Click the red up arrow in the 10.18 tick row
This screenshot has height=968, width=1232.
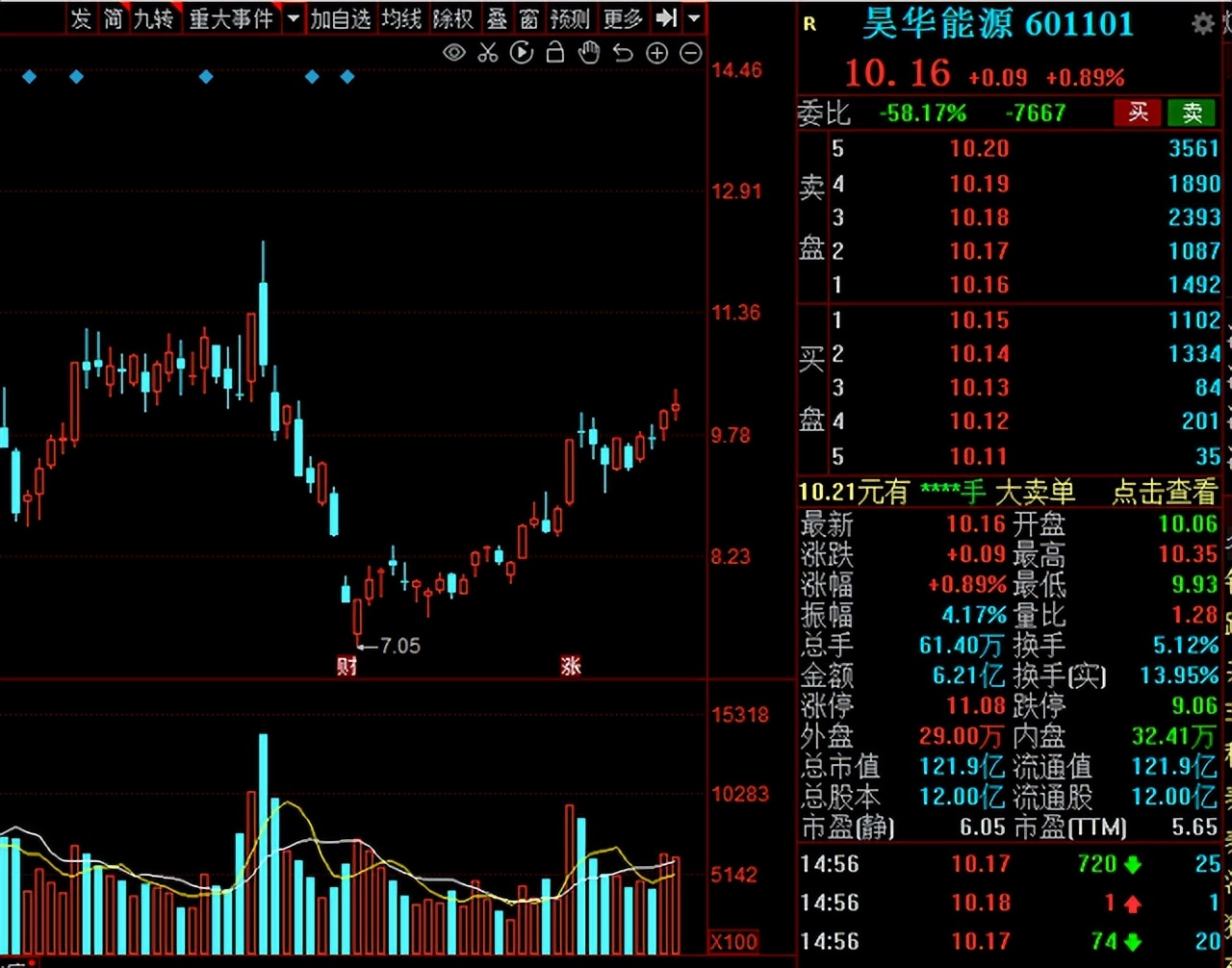click(x=1133, y=904)
